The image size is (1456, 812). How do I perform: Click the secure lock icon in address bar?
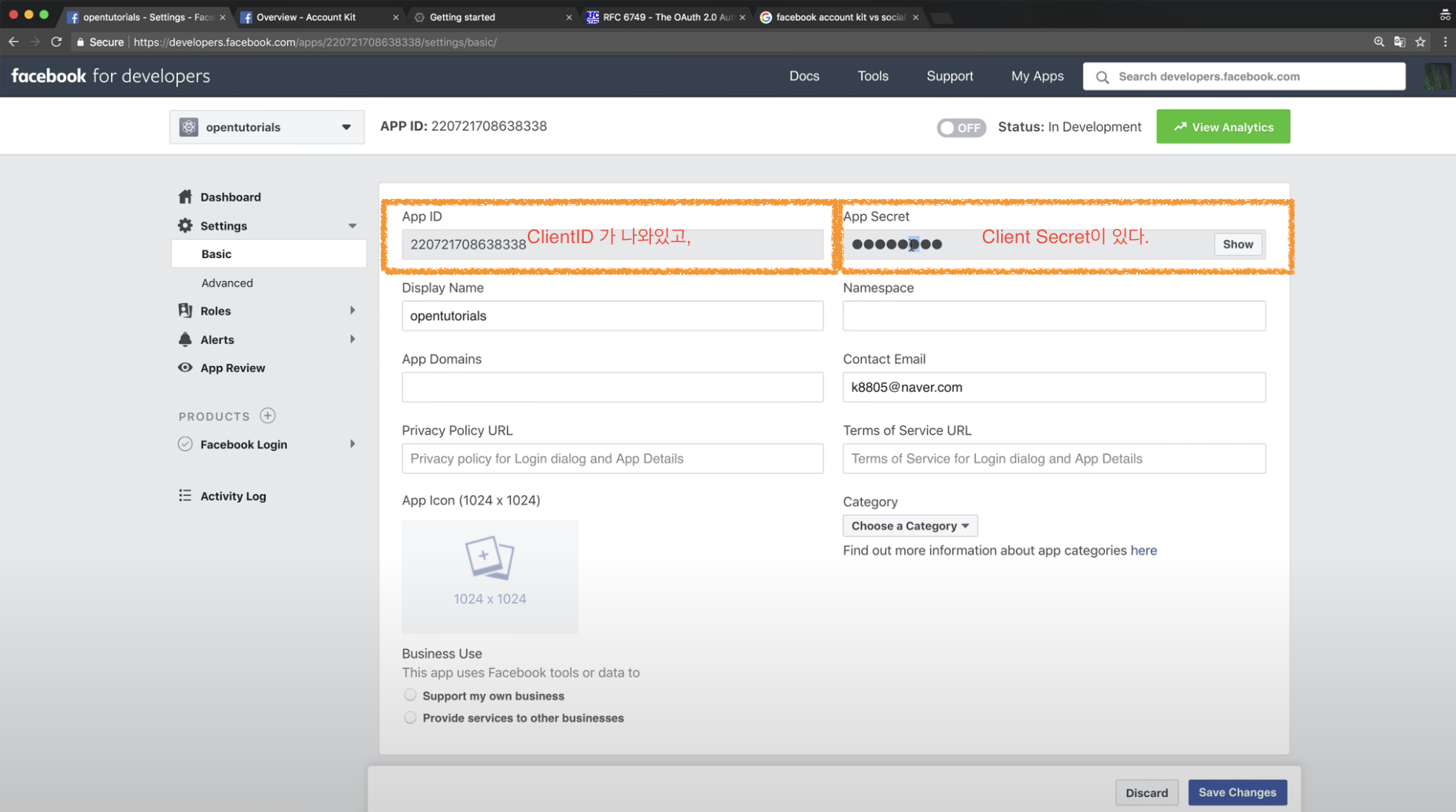coord(80,42)
